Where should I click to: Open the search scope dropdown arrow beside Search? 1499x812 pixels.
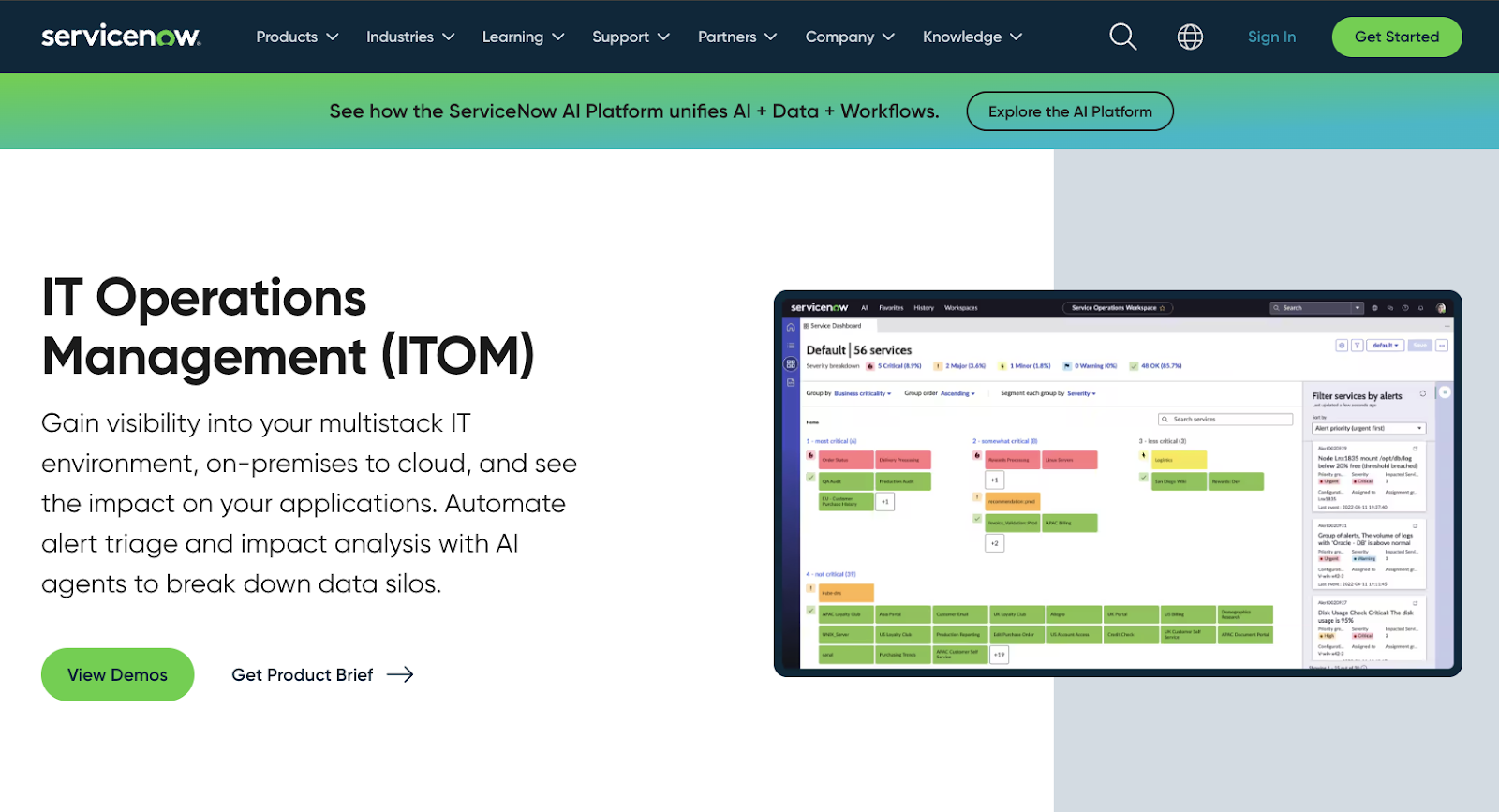click(1357, 308)
